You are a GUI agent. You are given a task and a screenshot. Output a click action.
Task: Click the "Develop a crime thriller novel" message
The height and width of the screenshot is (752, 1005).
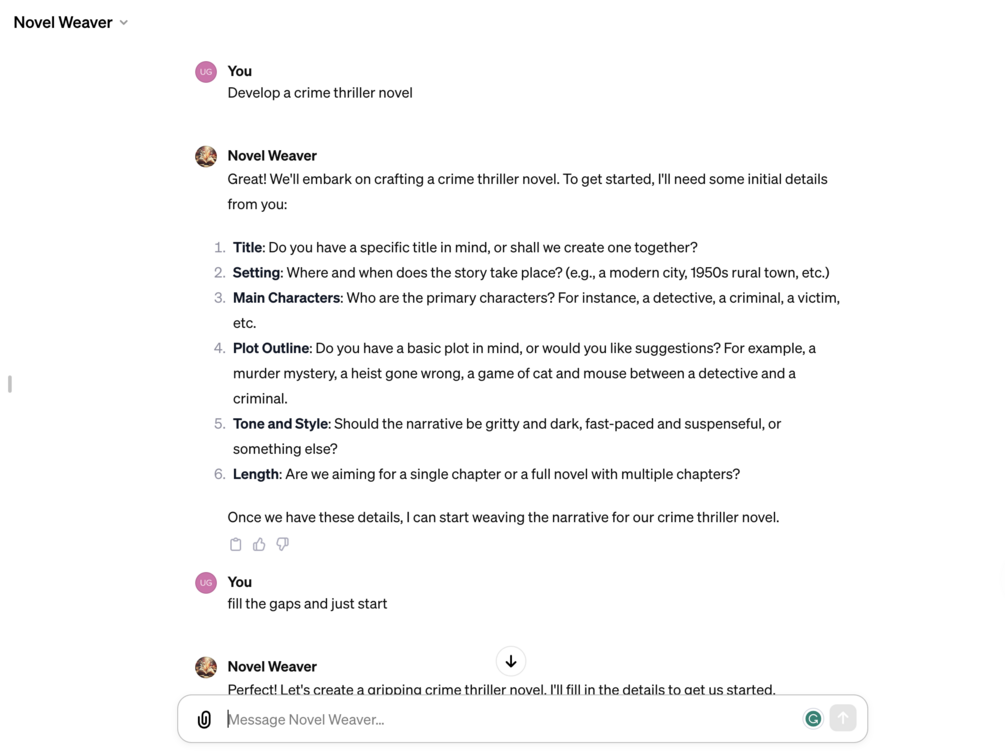click(x=320, y=93)
